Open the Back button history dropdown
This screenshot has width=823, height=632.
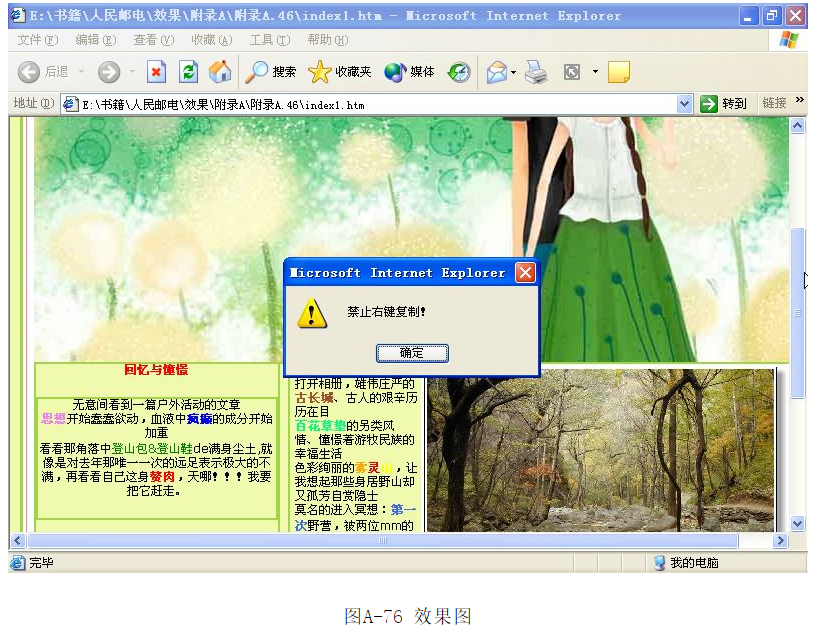(x=82, y=72)
